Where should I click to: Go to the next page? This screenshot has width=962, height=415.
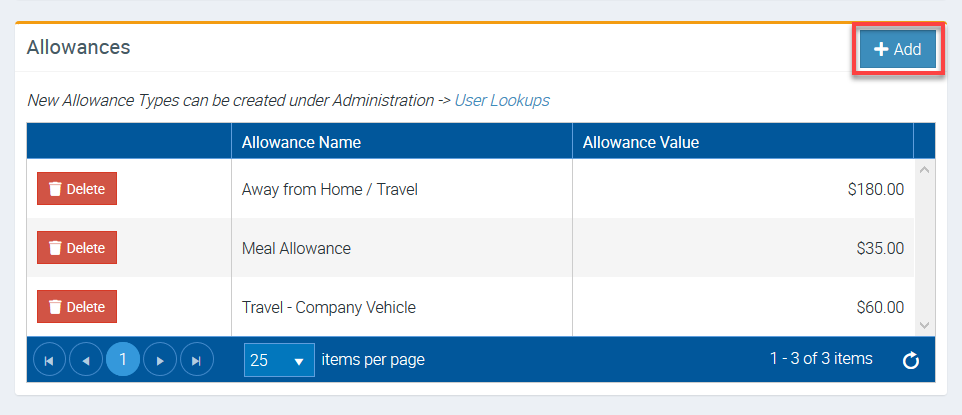point(160,360)
